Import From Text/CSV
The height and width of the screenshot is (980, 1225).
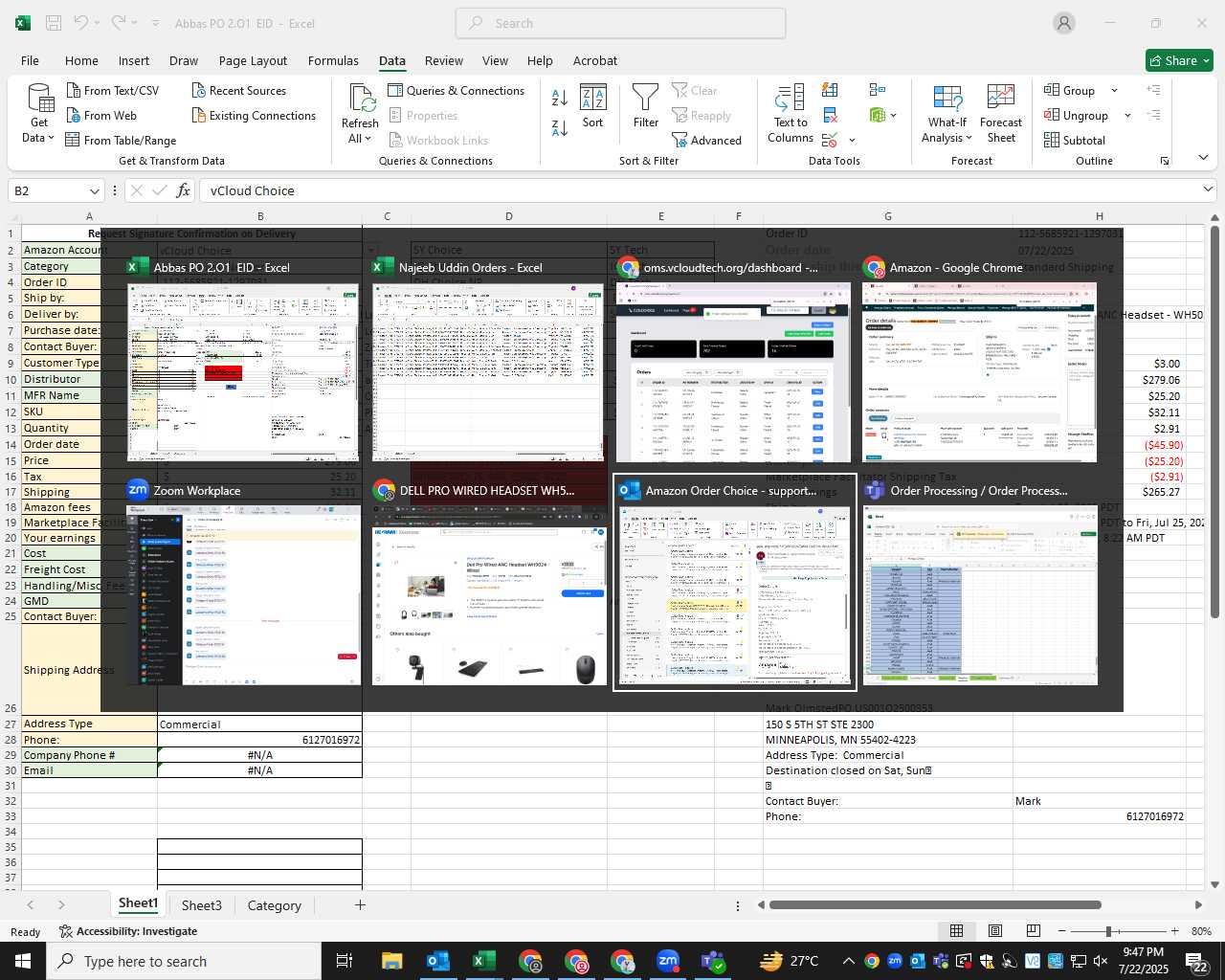tap(112, 90)
